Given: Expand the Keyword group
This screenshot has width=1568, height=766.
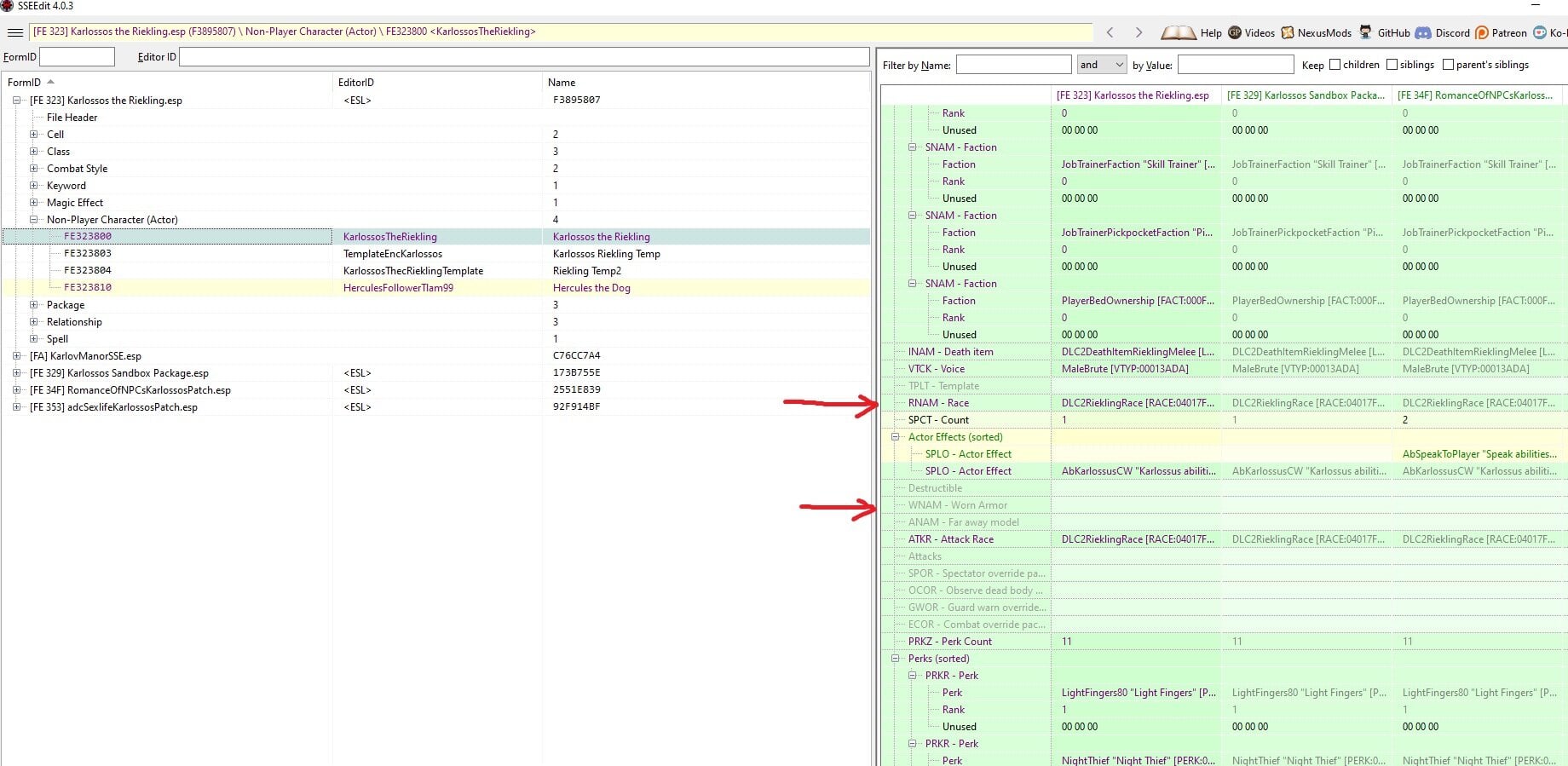Looking at the screenshot, I should point(33,186).
